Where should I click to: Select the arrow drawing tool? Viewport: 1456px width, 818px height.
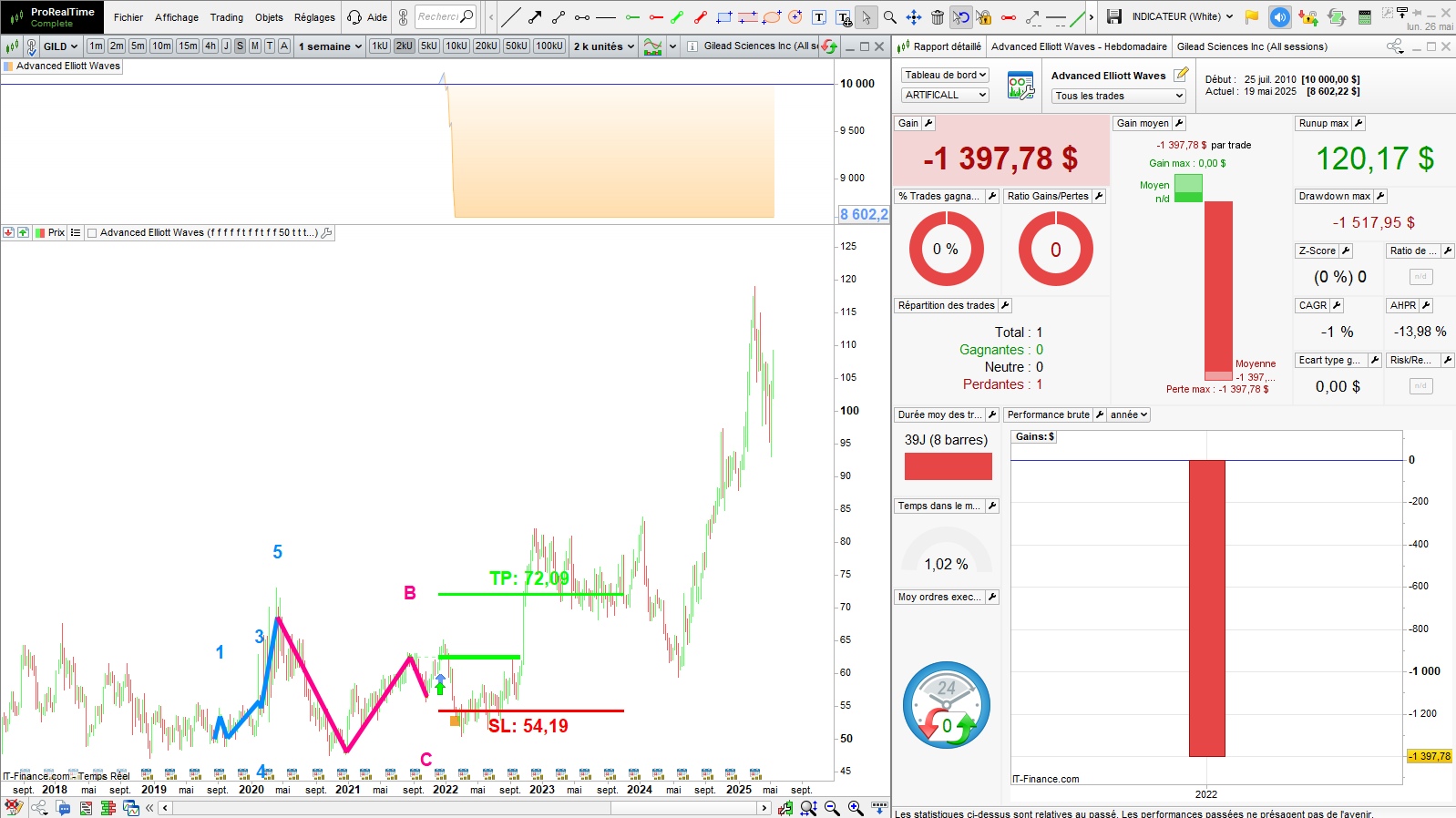coord(536,16)
